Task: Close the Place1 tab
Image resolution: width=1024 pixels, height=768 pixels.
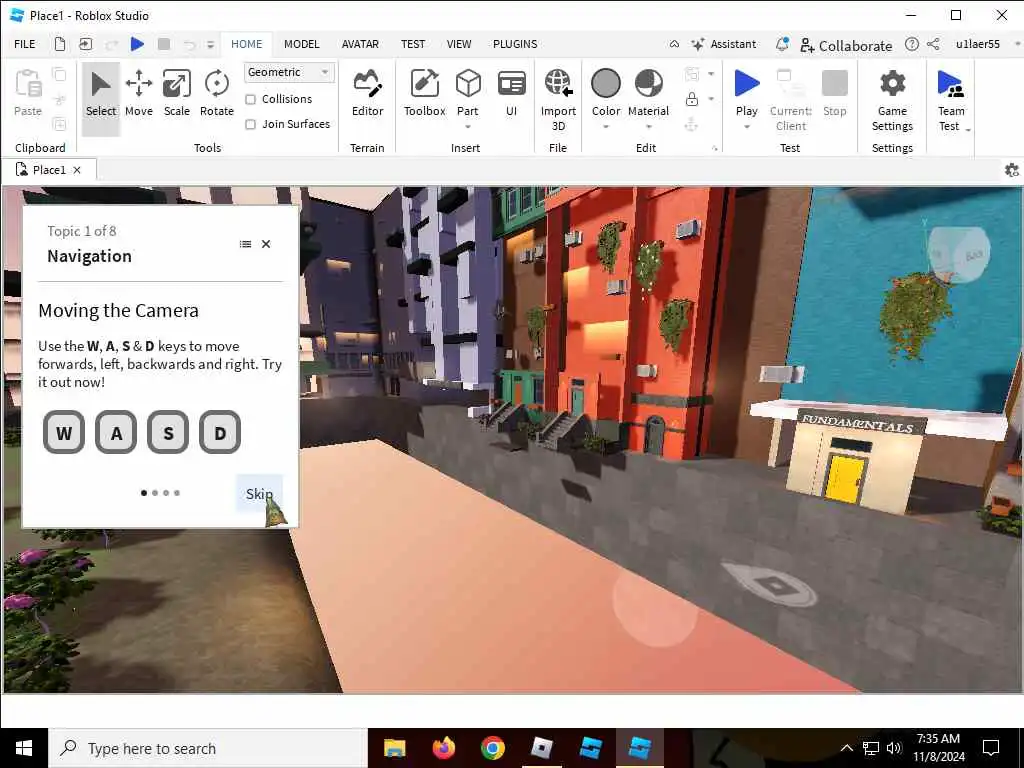Action: 77,170
